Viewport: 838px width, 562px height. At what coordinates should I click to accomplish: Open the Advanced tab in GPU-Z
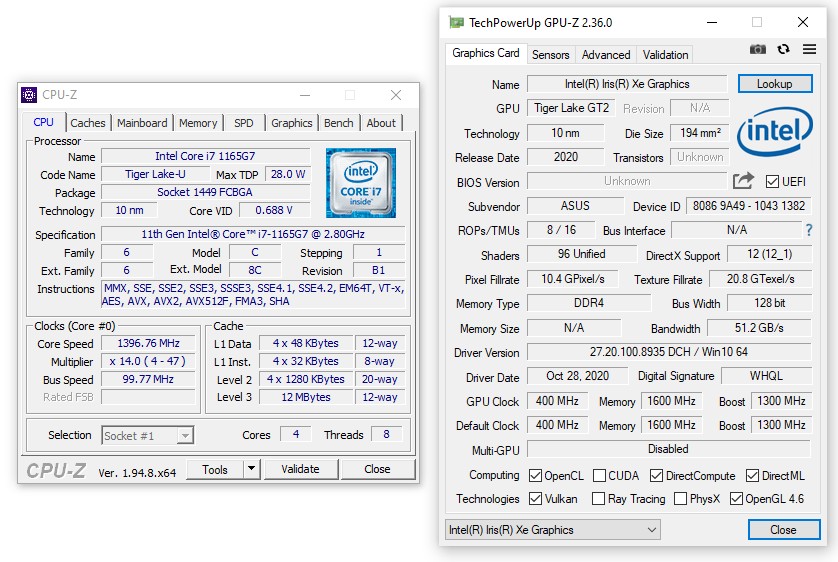[x=606, y=54]
